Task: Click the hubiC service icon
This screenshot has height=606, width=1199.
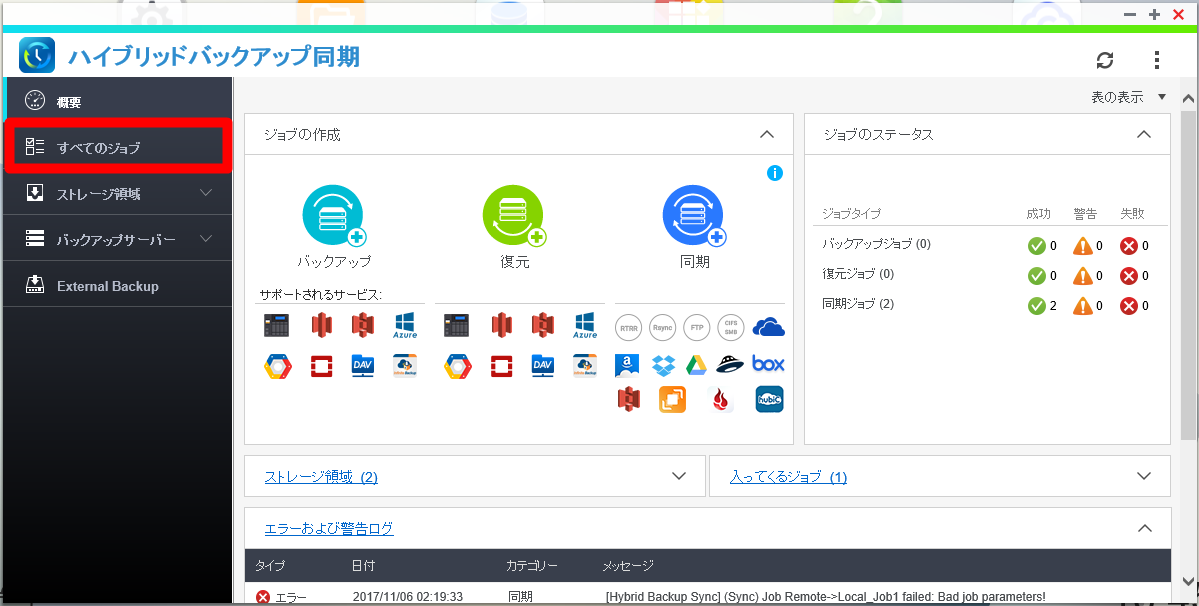Action: [769, 399]
